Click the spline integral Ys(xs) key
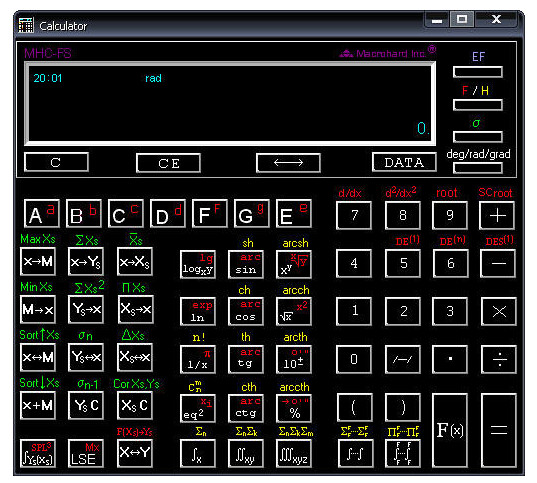 click(38, 453)
